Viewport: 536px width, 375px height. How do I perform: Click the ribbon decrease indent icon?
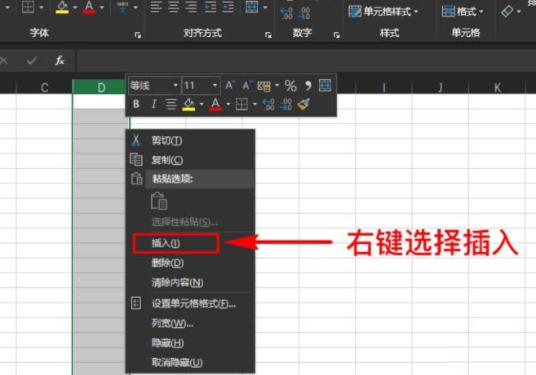pyautogui.click(x=210, y=7)
